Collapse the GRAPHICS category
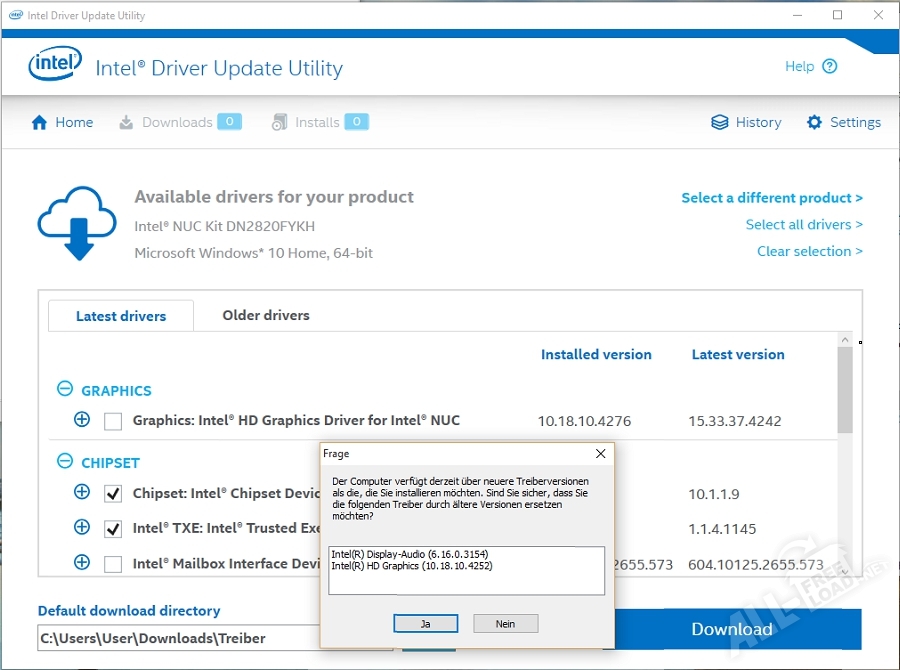Screen dimensions: 900x670 pyautogui.click(x=65, y=390)
